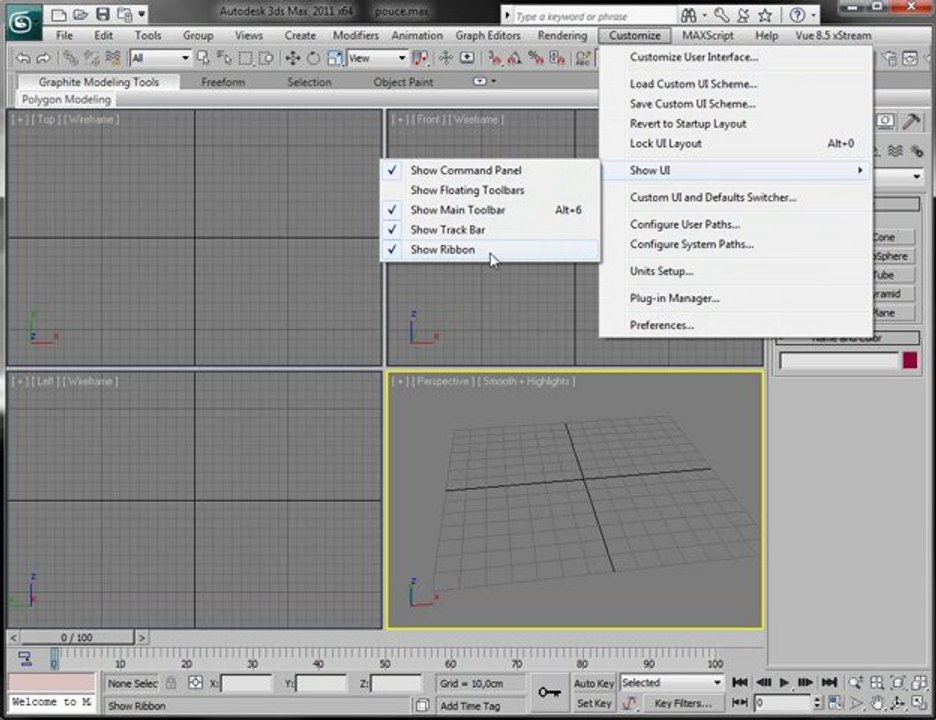This screenshot has width=936, height=720.
Task: Click the Zoom viewport navigation icon
Action: [855, 682]
